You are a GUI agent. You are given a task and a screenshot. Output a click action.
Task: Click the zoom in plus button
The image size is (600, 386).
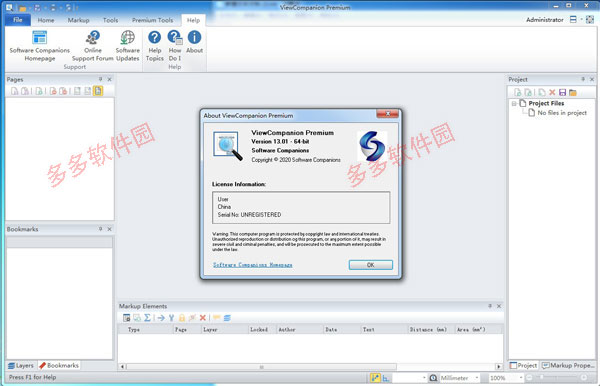584,378
